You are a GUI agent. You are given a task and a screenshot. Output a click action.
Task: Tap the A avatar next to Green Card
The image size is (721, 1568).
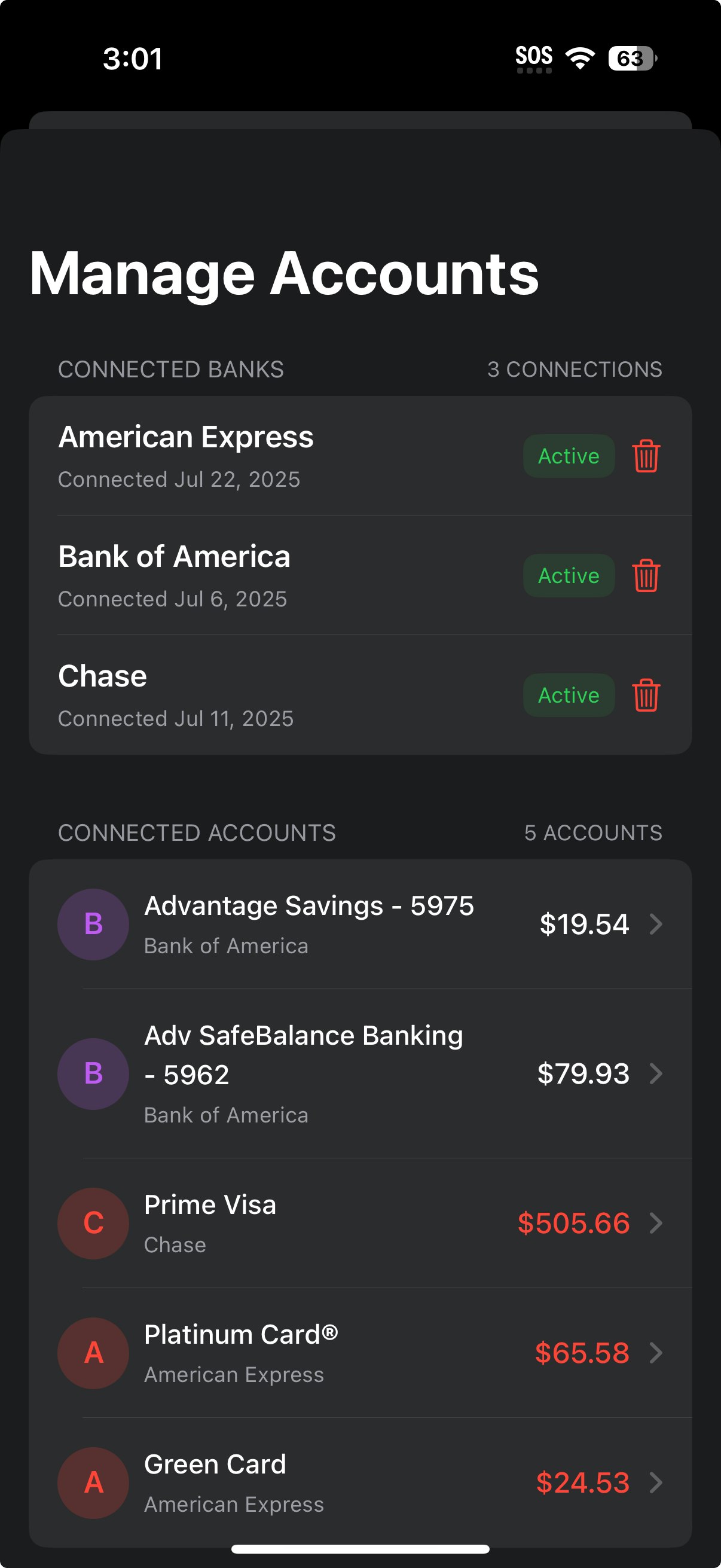pyautogui.click(x=93, y=1482)
